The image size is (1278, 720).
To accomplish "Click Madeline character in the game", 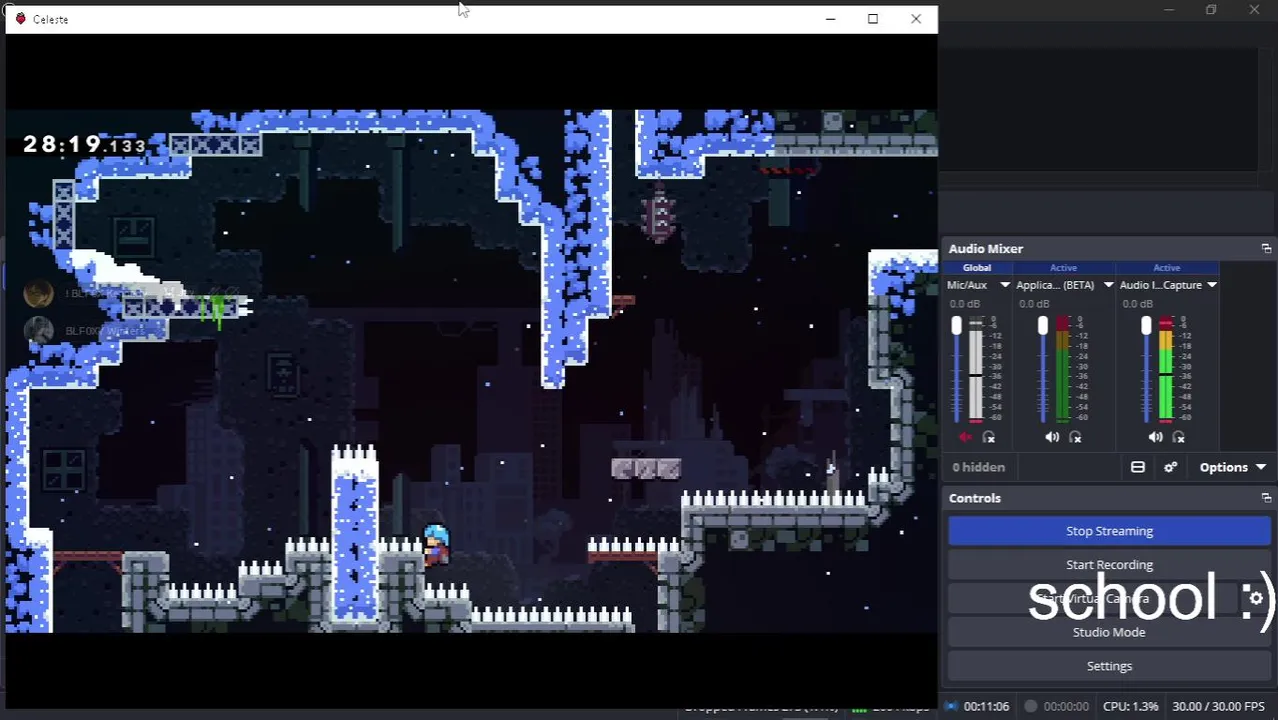I will [x=436, y=545].
